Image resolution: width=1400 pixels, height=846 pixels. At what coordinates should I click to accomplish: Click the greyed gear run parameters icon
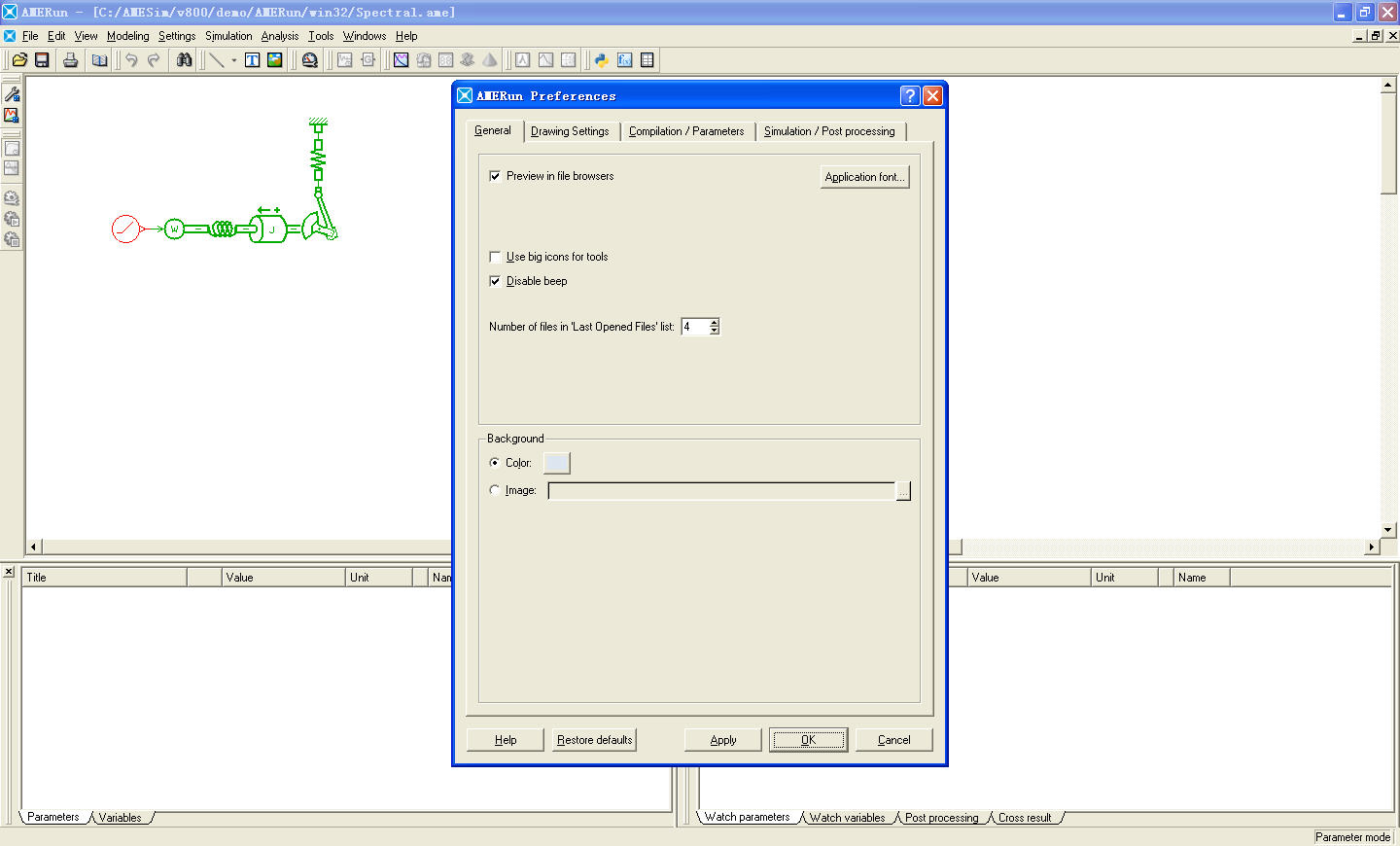point(12,197)
